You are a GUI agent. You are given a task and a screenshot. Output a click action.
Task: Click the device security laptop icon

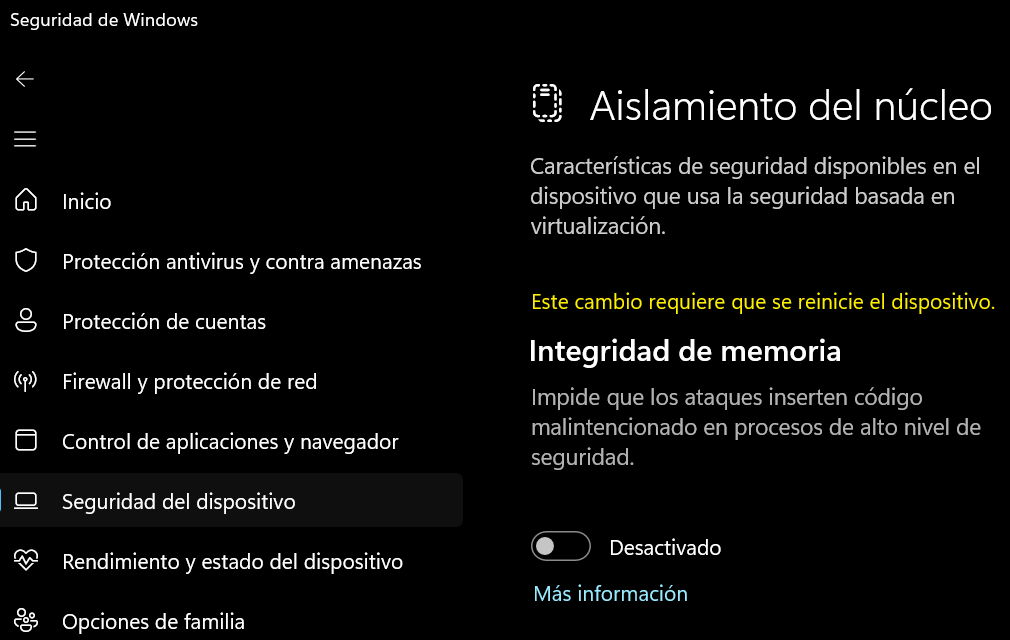click(x=26, y=501)
